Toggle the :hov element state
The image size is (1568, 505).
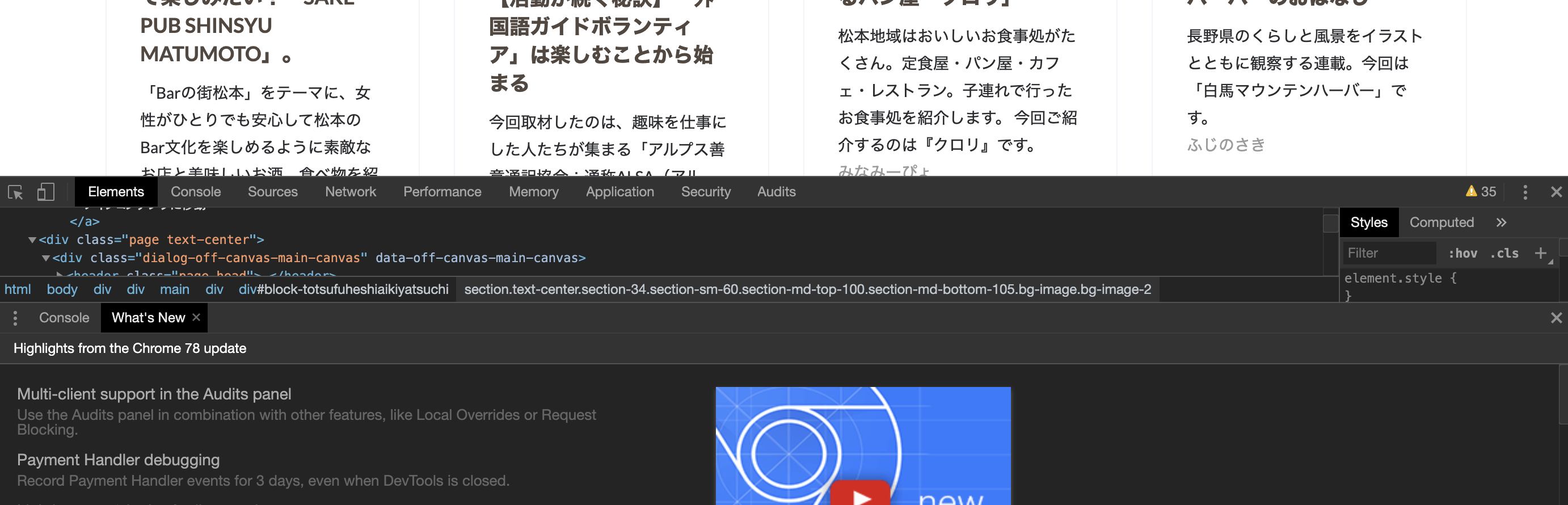1462,254
